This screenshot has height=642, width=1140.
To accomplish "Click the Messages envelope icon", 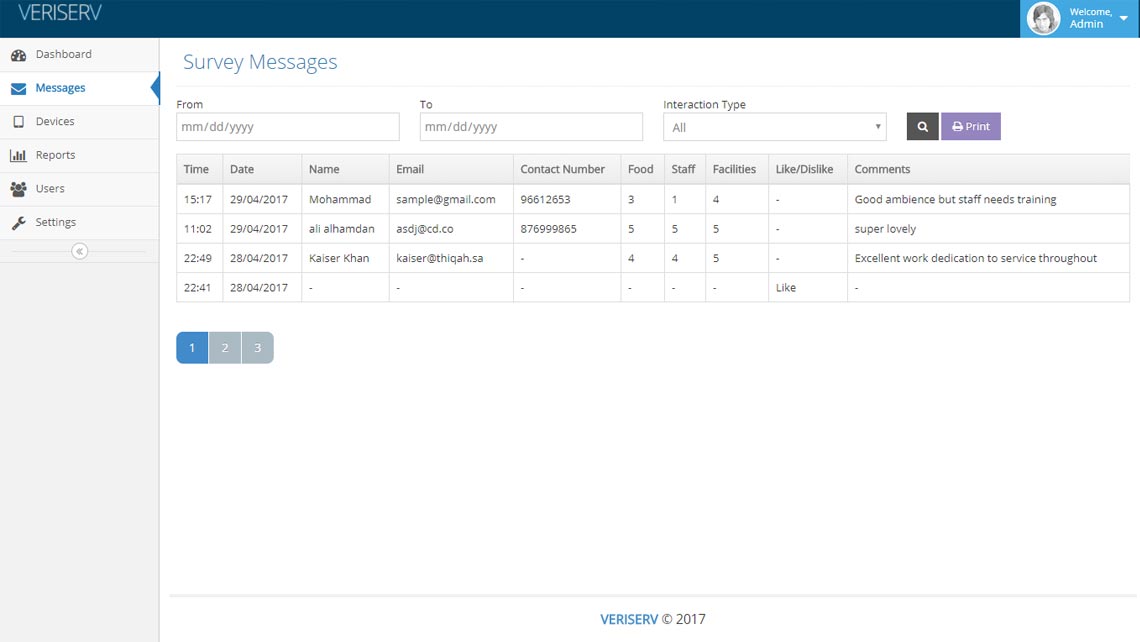I will (18, 88).
